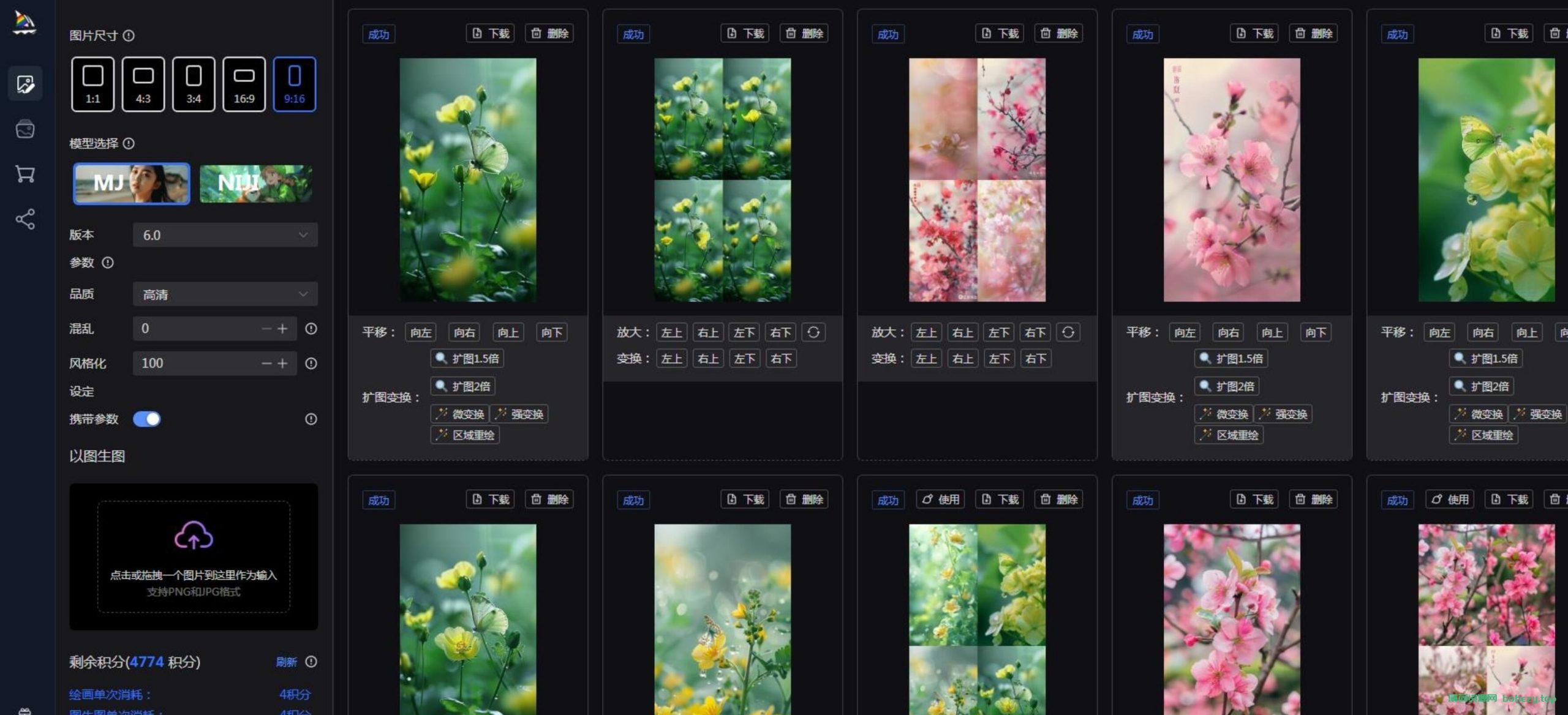
Task: Click 右下 in second card's 变换 row
Action: pyautogui.click(x=781, y=359)
